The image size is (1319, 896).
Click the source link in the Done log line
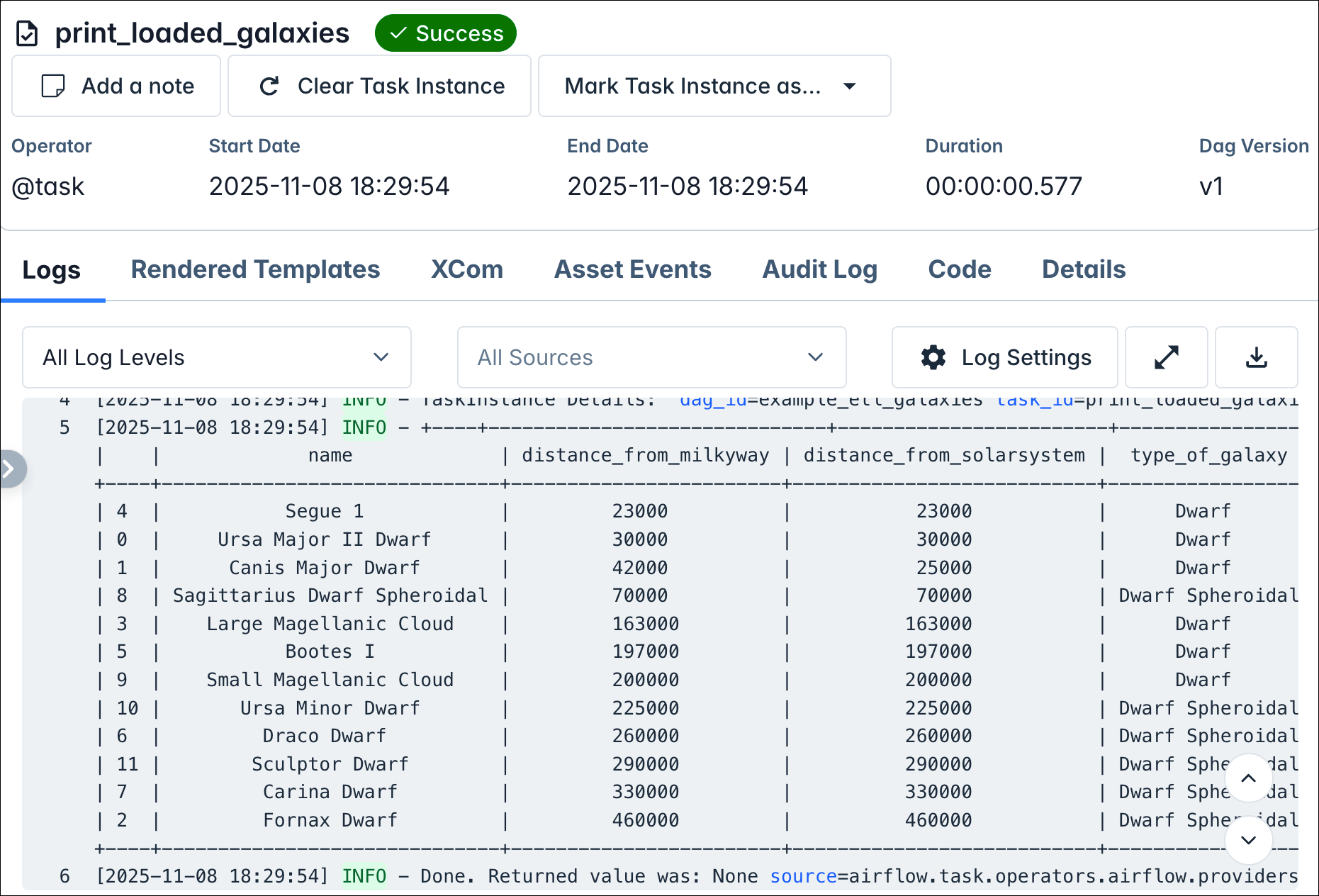point(803,876)
